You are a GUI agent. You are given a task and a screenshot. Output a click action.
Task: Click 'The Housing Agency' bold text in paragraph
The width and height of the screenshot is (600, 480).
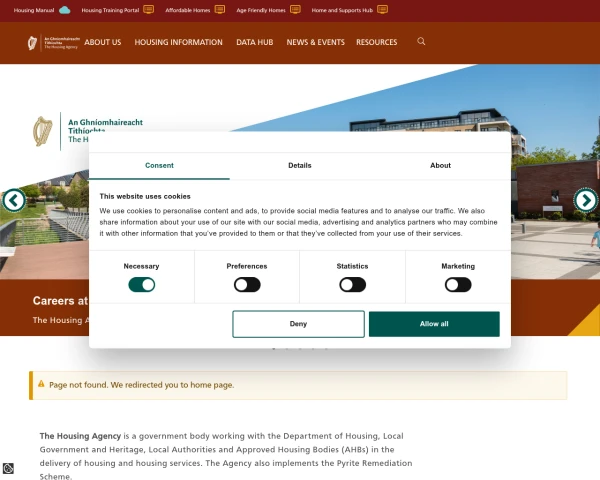[80, 436]
